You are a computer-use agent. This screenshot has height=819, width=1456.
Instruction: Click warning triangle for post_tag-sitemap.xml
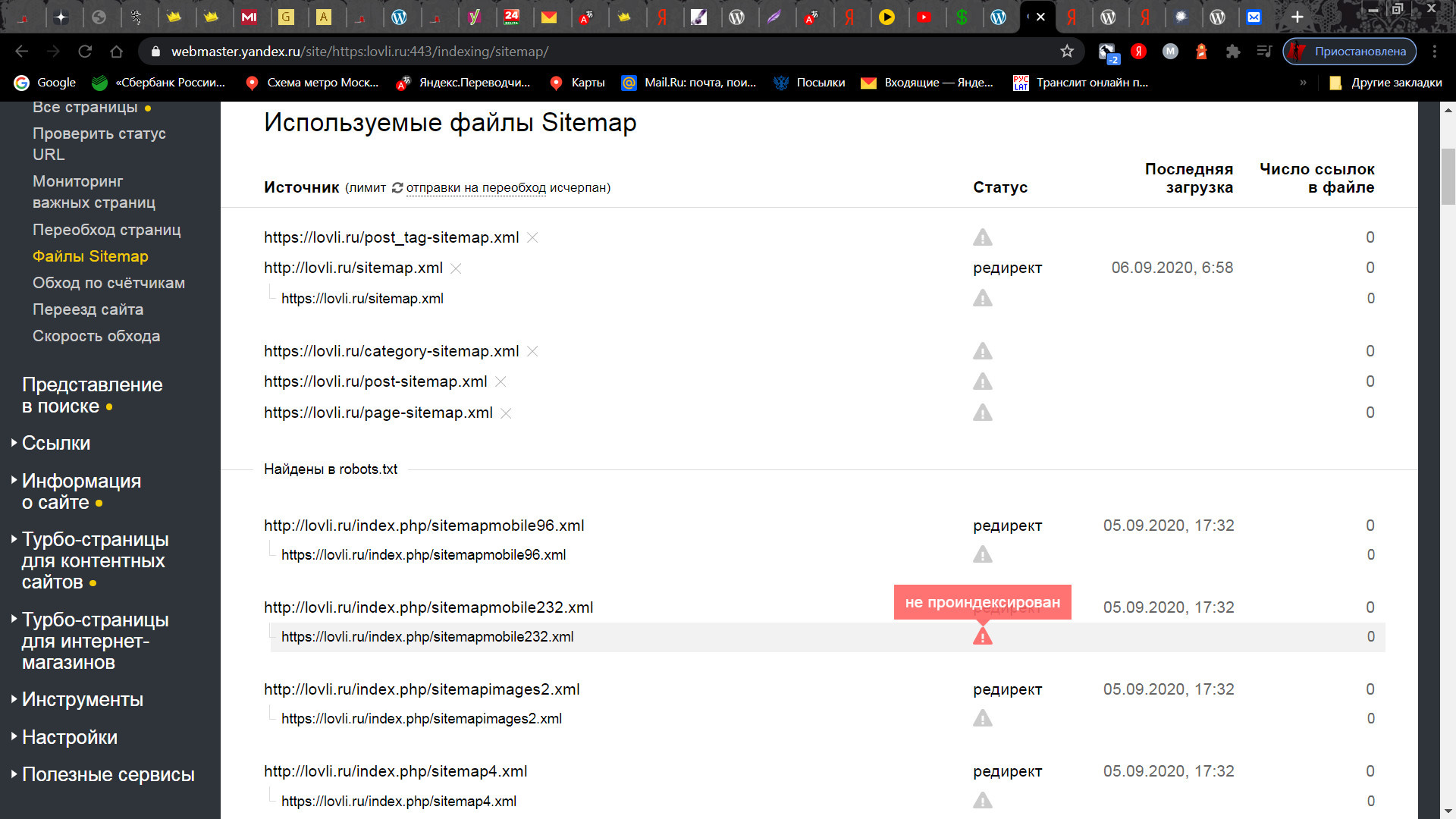[983, 237]
